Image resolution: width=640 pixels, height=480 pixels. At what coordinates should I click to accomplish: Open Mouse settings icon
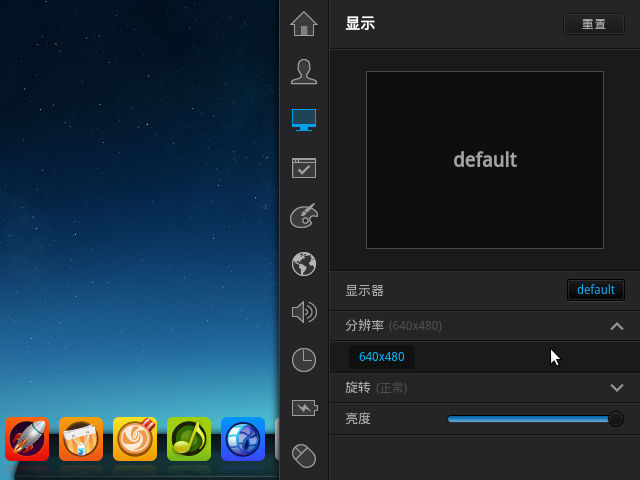pos(304,456)
